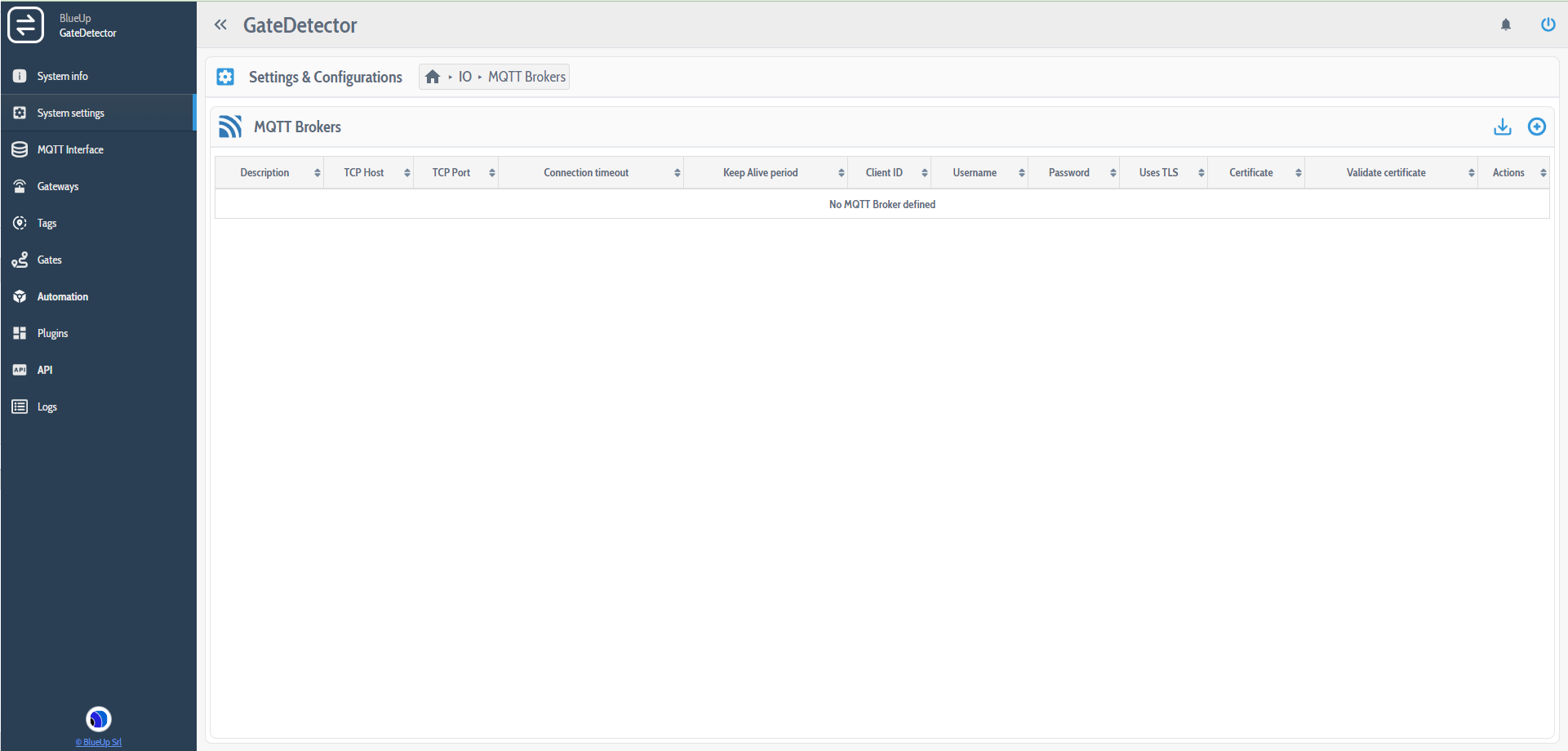The width and height of the screenshot is (1568, 751).
Task: Select the System info sidebar icon
Action: pyautogui.click(x=19, y=76)
